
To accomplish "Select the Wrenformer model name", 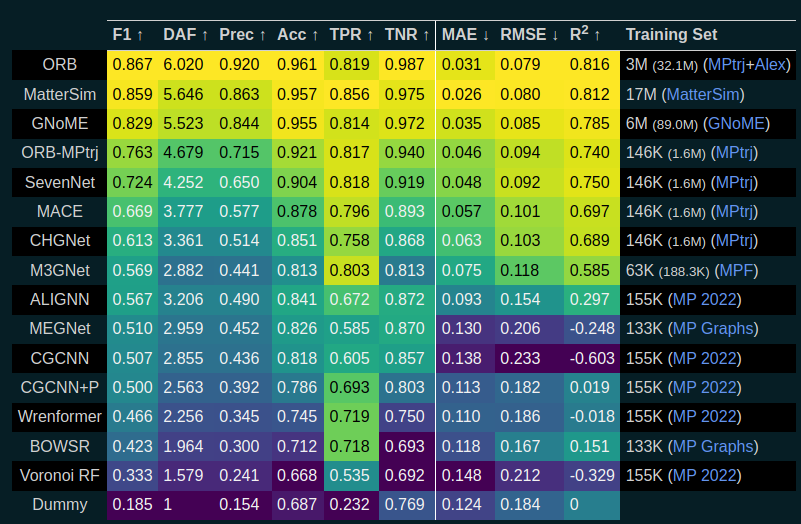I will click(60, 416).
